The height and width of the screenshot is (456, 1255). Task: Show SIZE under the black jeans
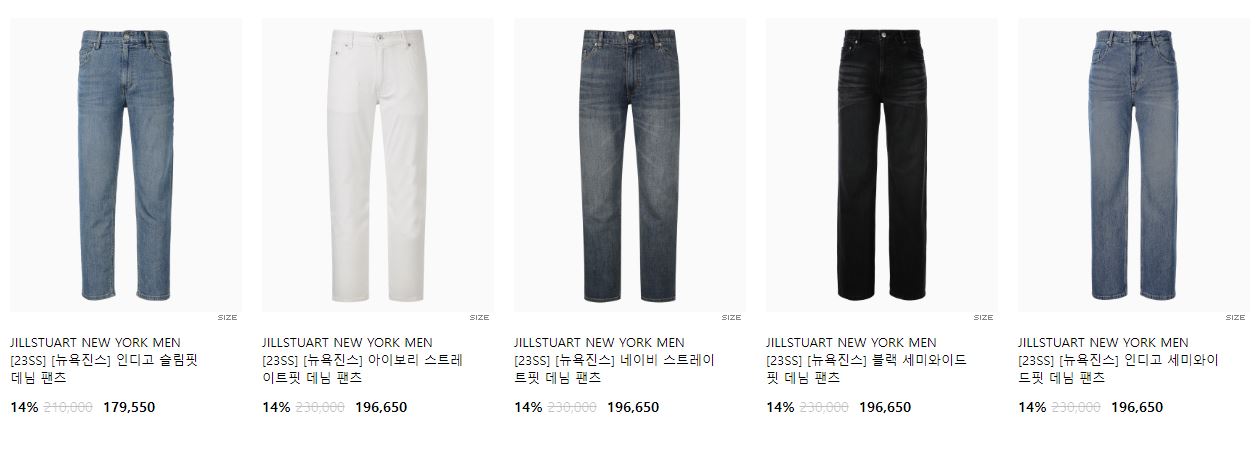point(983,318)
